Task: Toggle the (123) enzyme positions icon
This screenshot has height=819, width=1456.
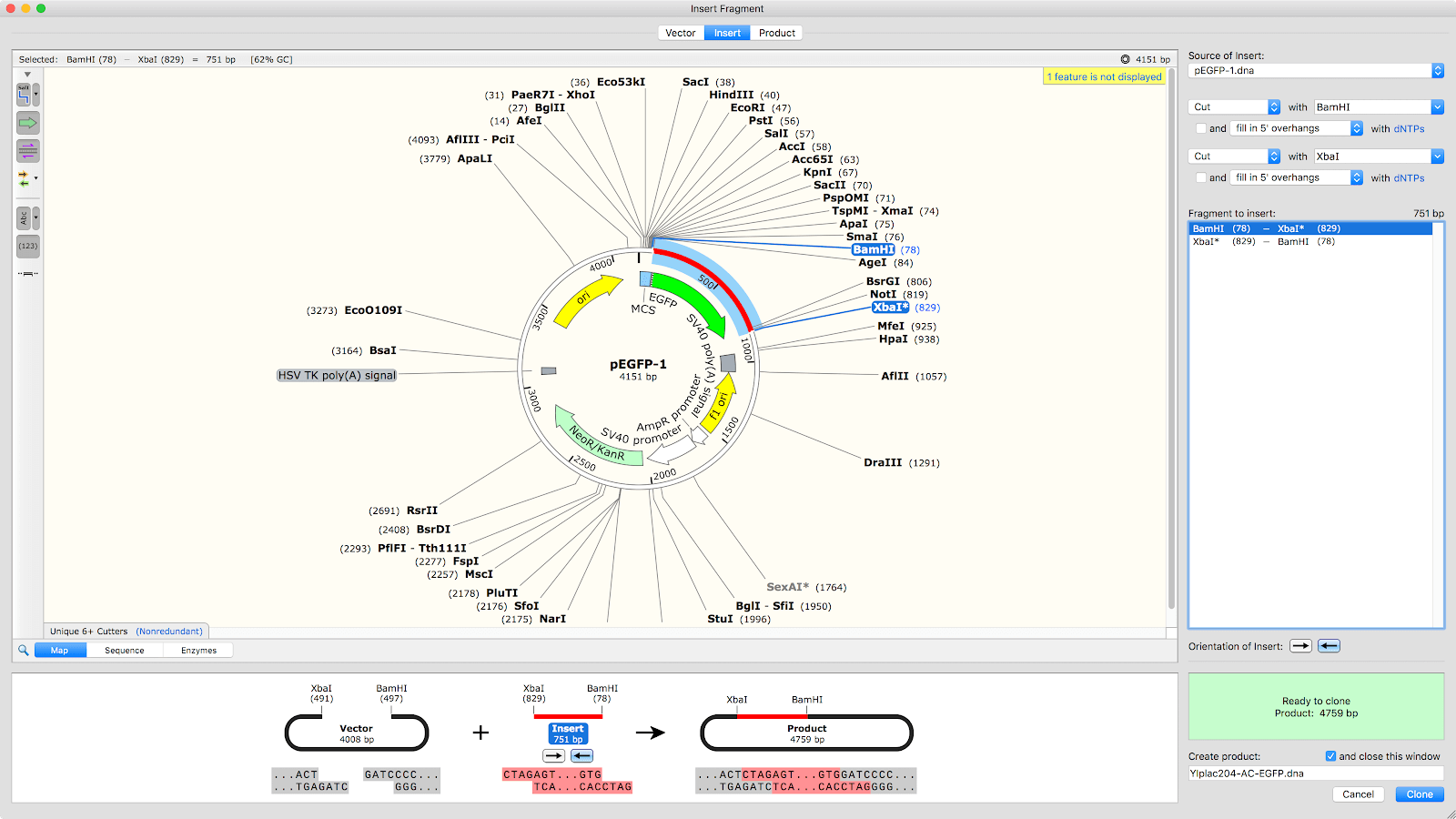Action: coord(28,246)
